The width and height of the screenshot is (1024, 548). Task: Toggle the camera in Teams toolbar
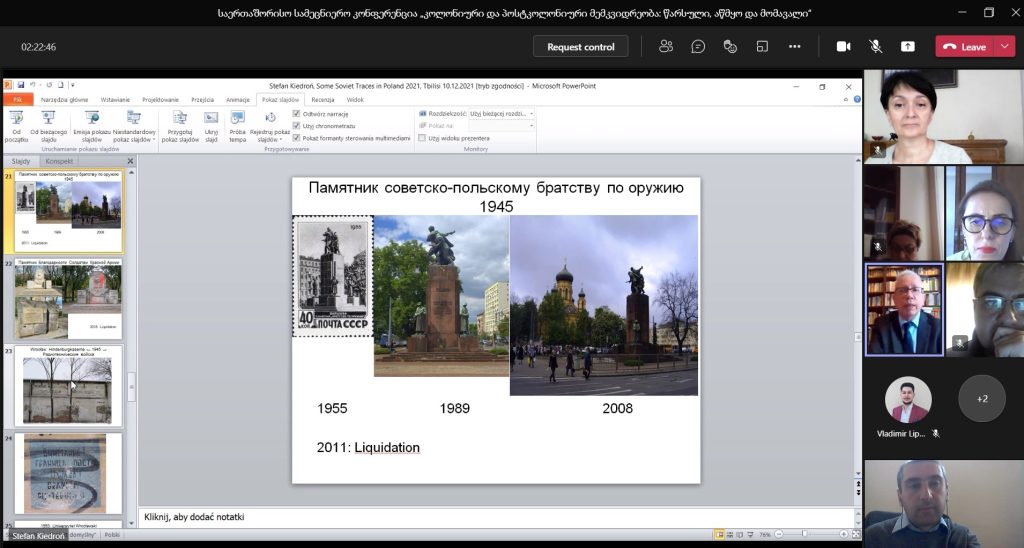pos(844,46)
